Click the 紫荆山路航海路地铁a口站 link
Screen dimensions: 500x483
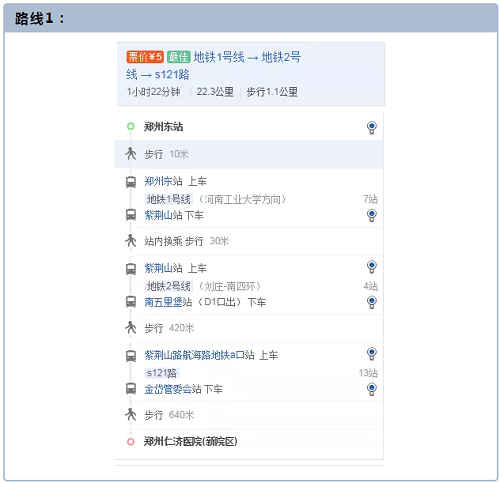[x=199, y=355]
